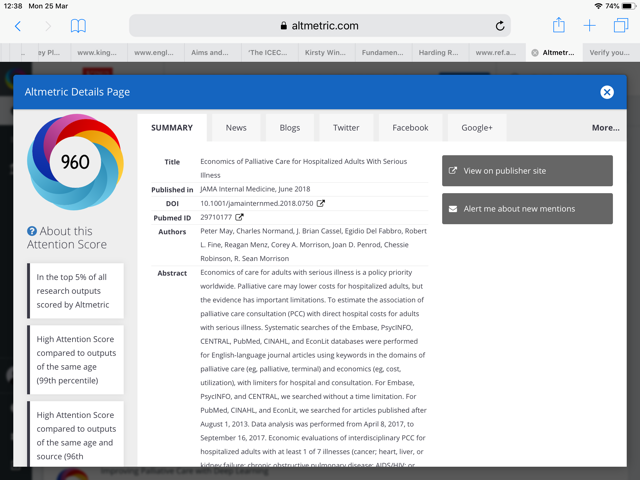Tap the altmetric.com address bar

click(320, 26)
